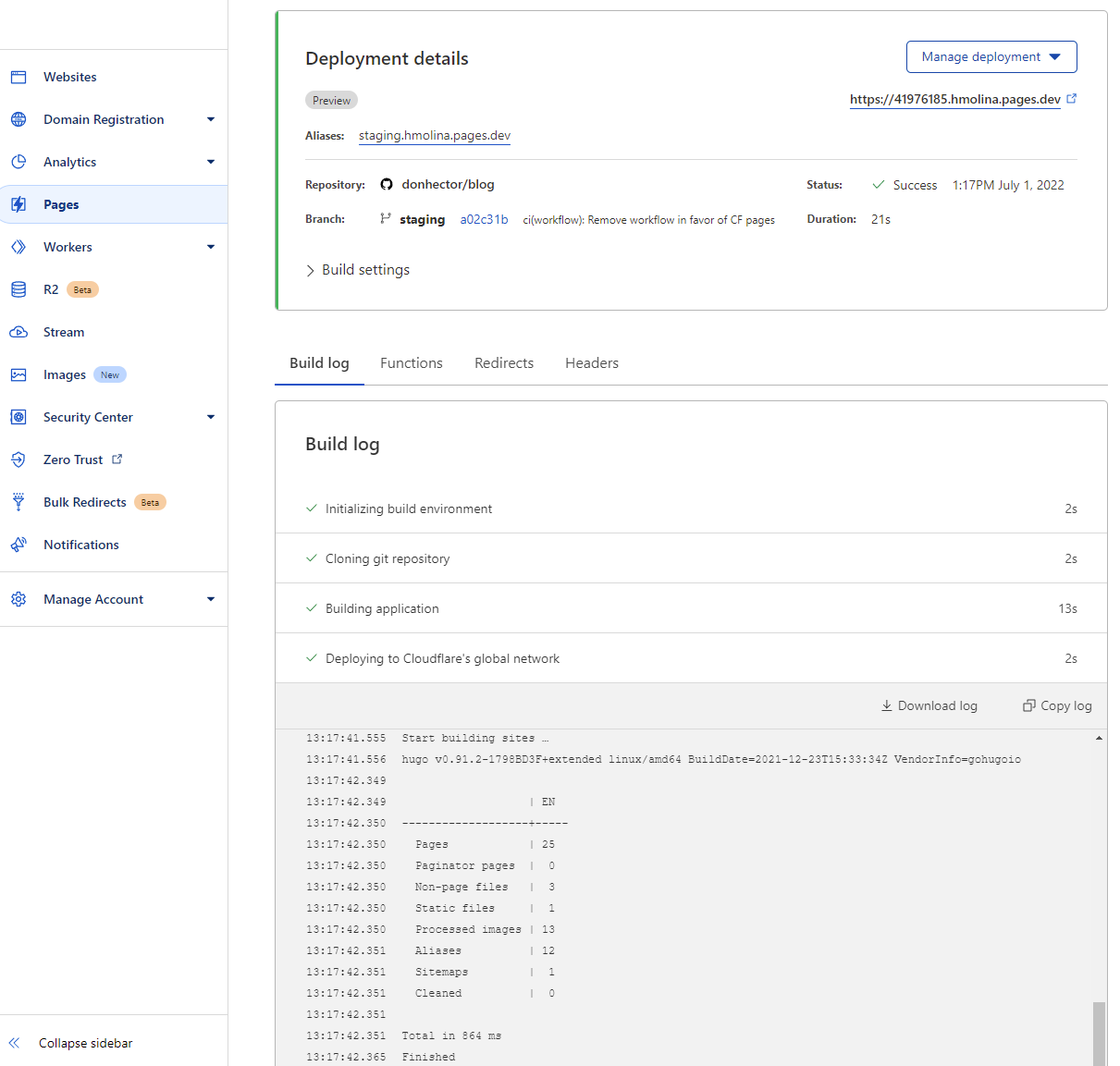Open the R2 storage section
The height and width of the screenshot is (1066, 1120).
18,289
